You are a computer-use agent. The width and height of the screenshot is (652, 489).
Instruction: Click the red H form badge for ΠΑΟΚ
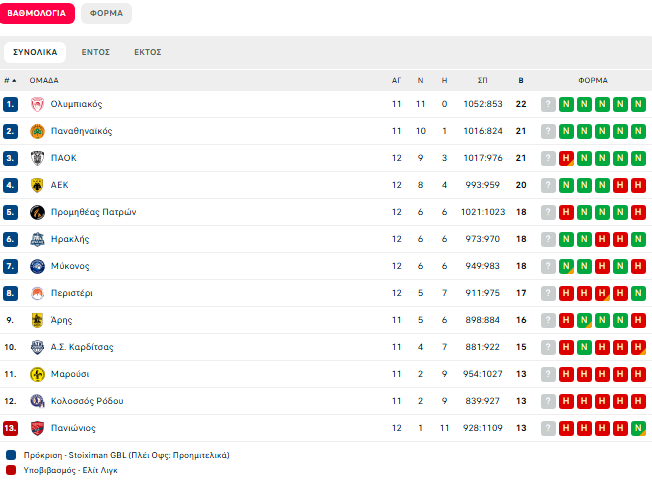coord(566,158)
